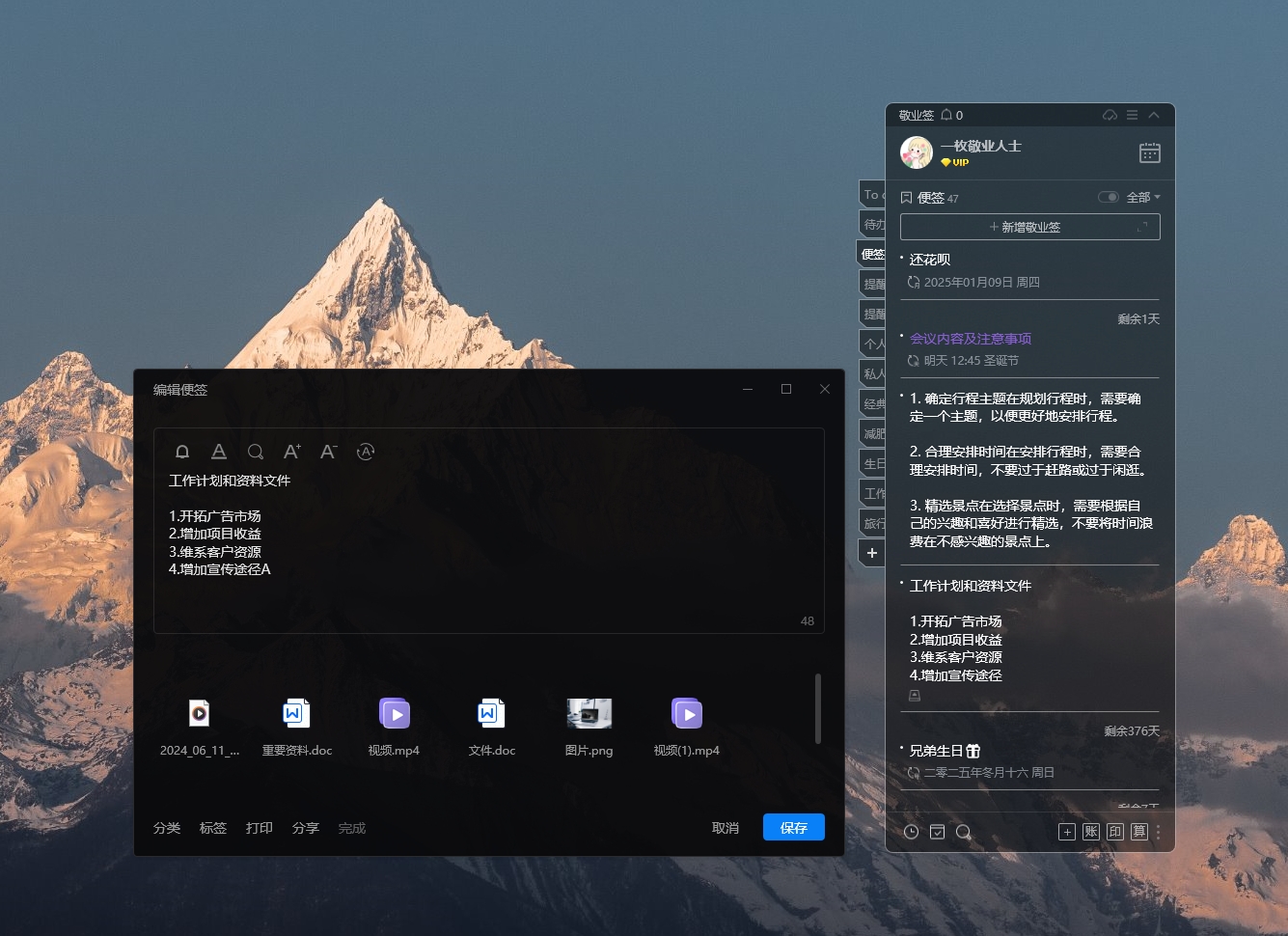This screenshot has width=1288, height=936.
Task: Switch to the 私人 side tab
Action: [x=872, y=373]
